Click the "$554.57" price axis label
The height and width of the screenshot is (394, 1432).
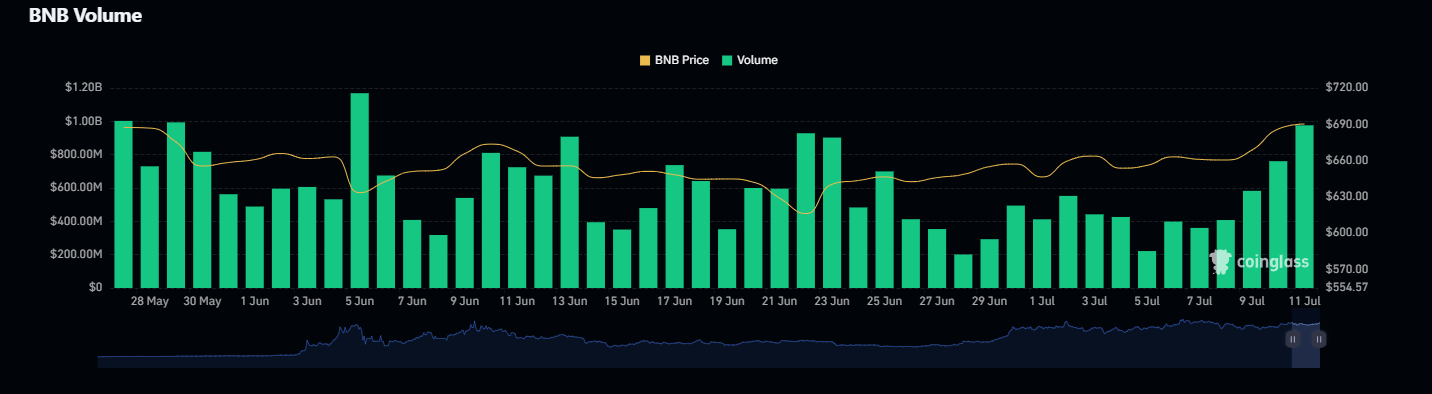(x=1346, y=287)
